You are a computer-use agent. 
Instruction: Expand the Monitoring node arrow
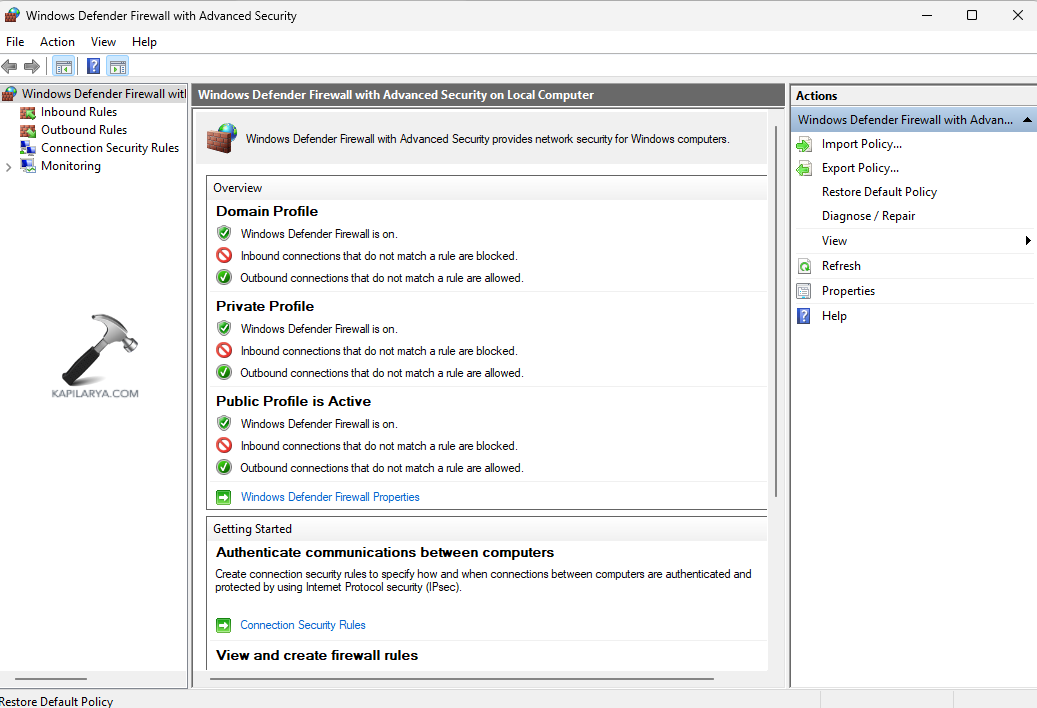point(9,167)
